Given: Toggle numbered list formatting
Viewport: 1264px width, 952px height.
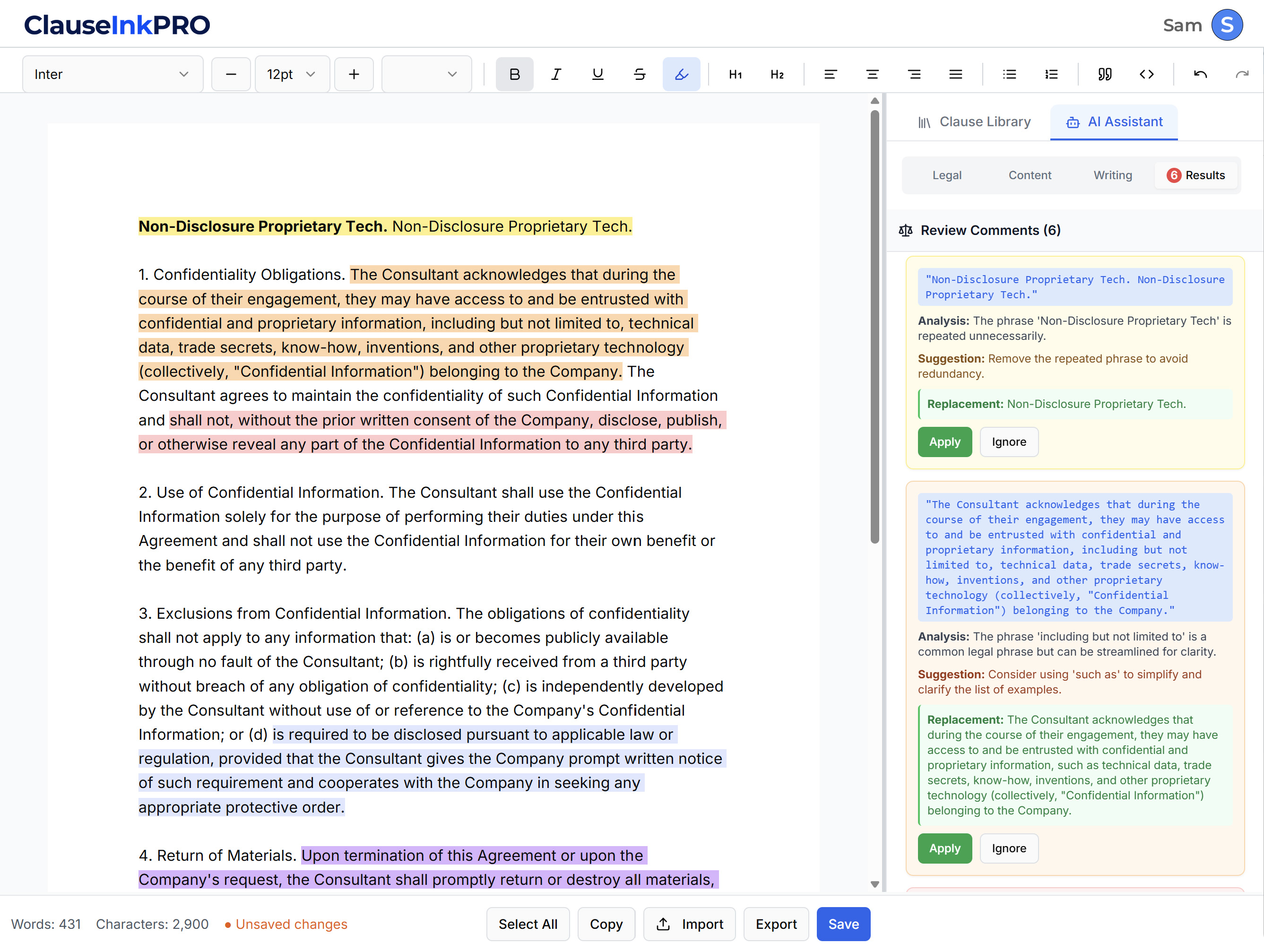Looking at the screenshot, I should (x=1051, y=74).
